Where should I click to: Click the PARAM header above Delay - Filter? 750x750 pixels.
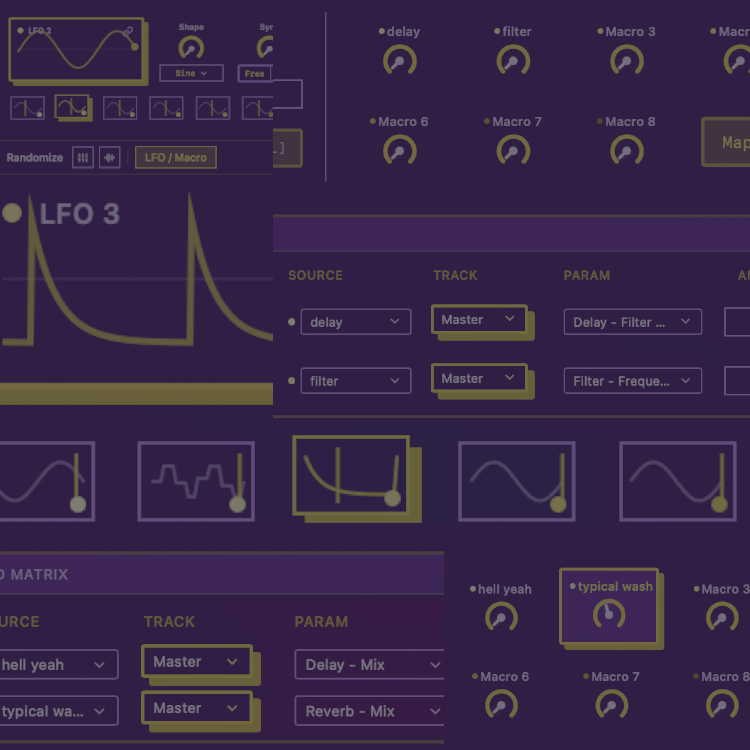586,276
